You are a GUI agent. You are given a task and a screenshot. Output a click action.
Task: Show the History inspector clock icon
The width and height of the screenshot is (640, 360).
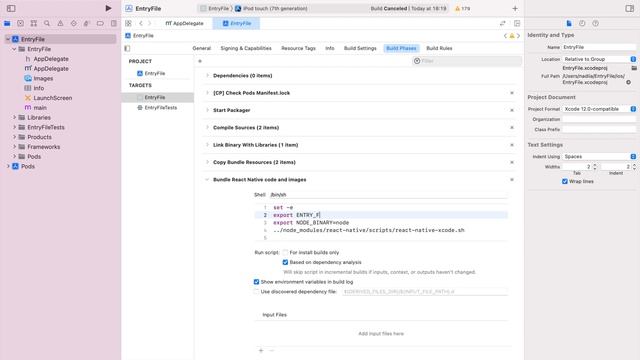582,23
